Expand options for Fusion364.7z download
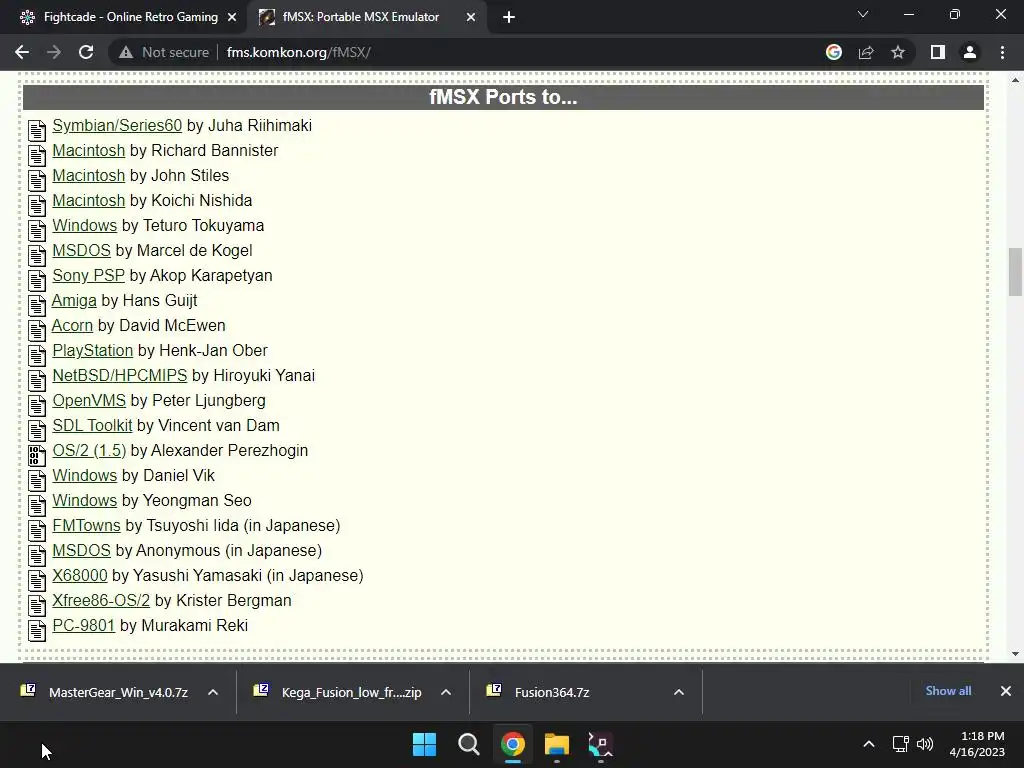The width and height of the screenshot is (1024, 768). click(679, 692)
